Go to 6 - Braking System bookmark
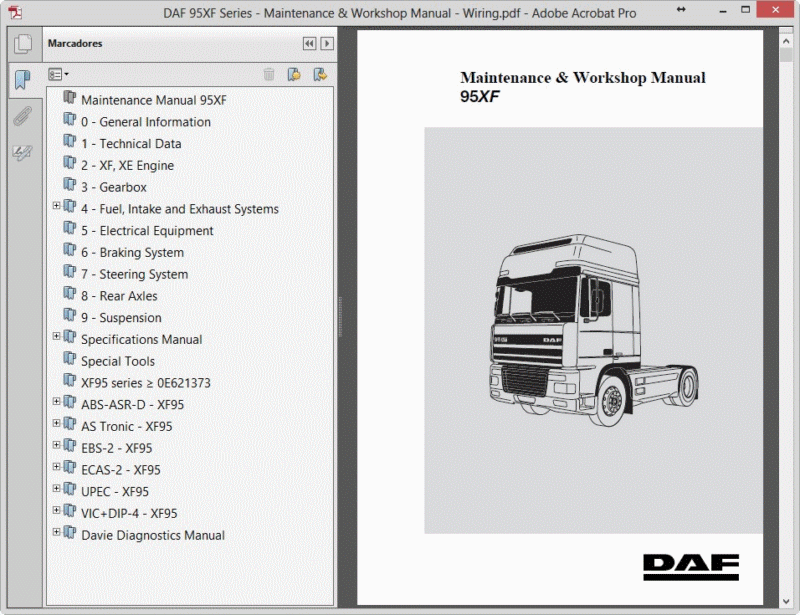The height and width of the screenshot is (615, 800). click(x=132, y=253)
